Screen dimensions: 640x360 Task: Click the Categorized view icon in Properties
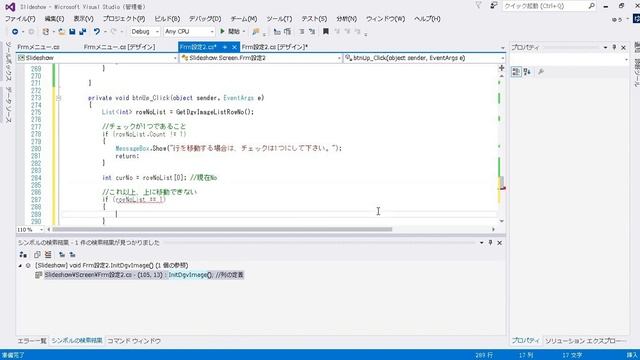pyautogui.click(x=516, y=72)
